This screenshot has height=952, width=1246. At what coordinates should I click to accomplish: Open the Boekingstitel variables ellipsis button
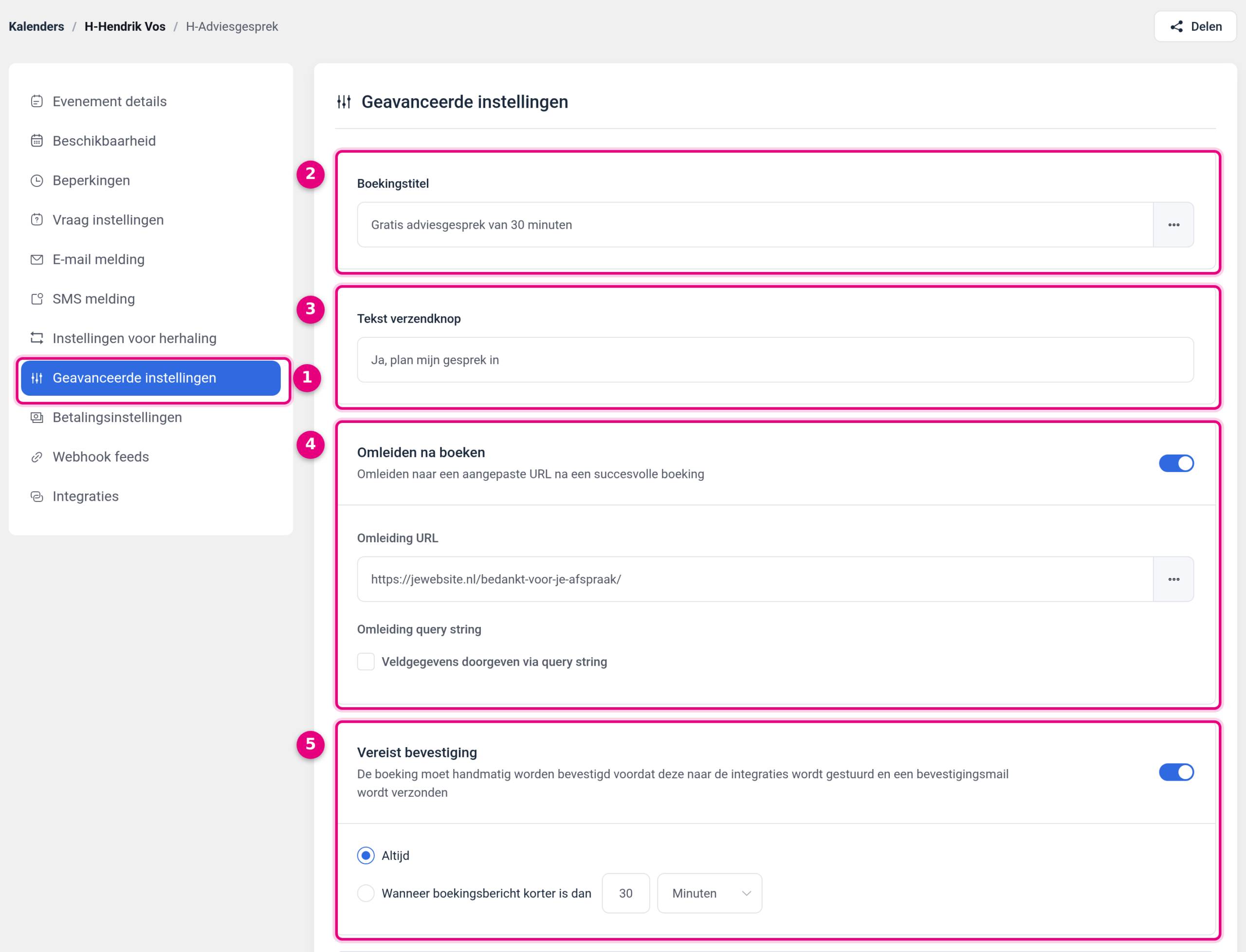click(x=1173, y=225)
